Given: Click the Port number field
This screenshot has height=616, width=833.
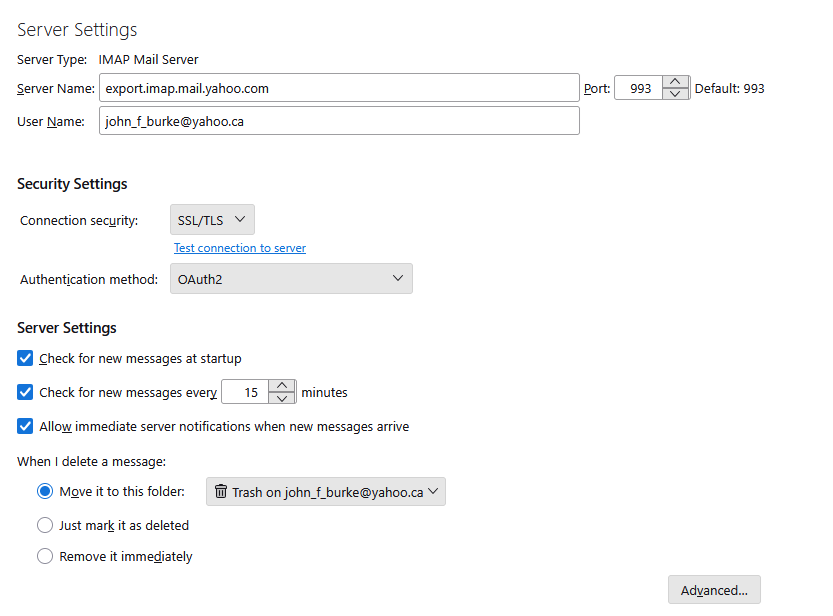Looking at the screenshot, I should coord(640,88).
